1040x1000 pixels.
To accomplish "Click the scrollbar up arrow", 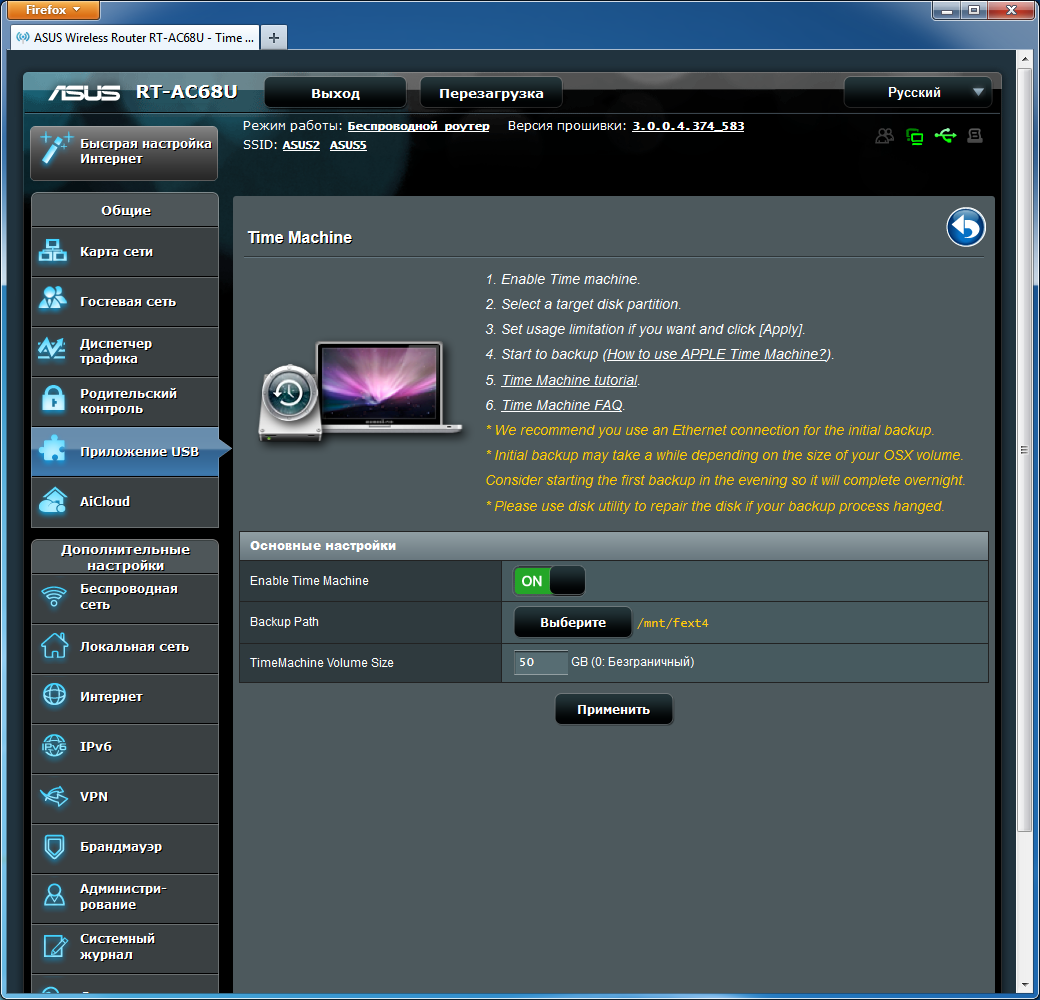I will (x=1025, y=58).
